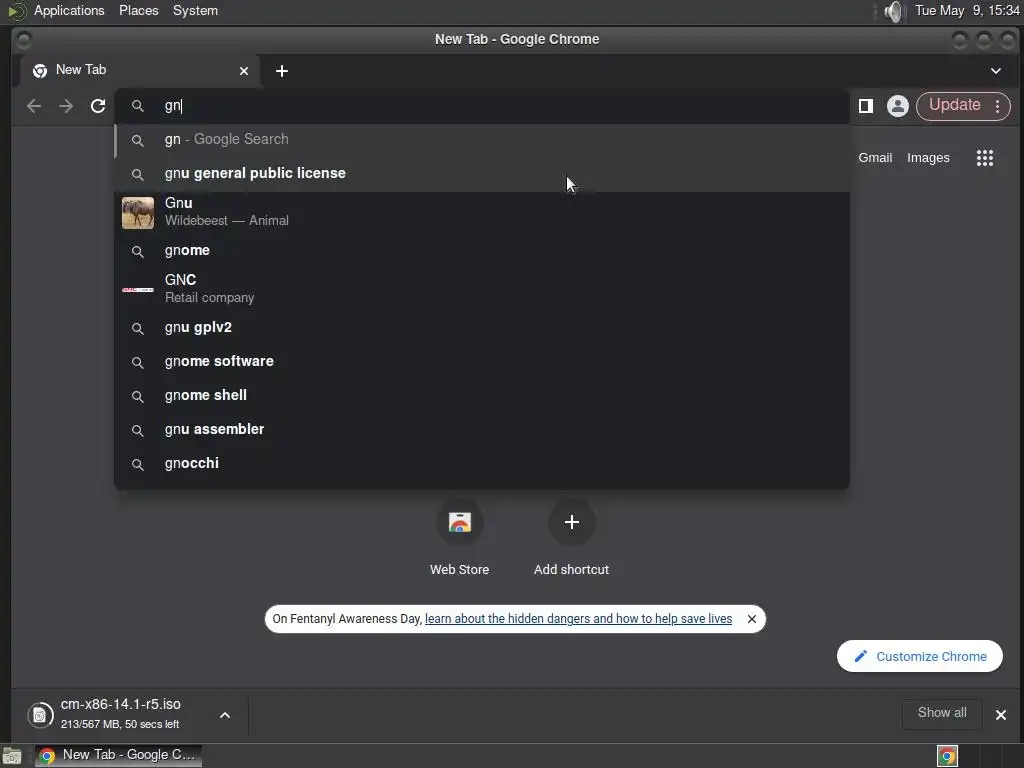Image resolution: width=1024 pixels, height=768 pixels.
Task: Click the volume speaker icon
Action: click(x=893, y=11)
